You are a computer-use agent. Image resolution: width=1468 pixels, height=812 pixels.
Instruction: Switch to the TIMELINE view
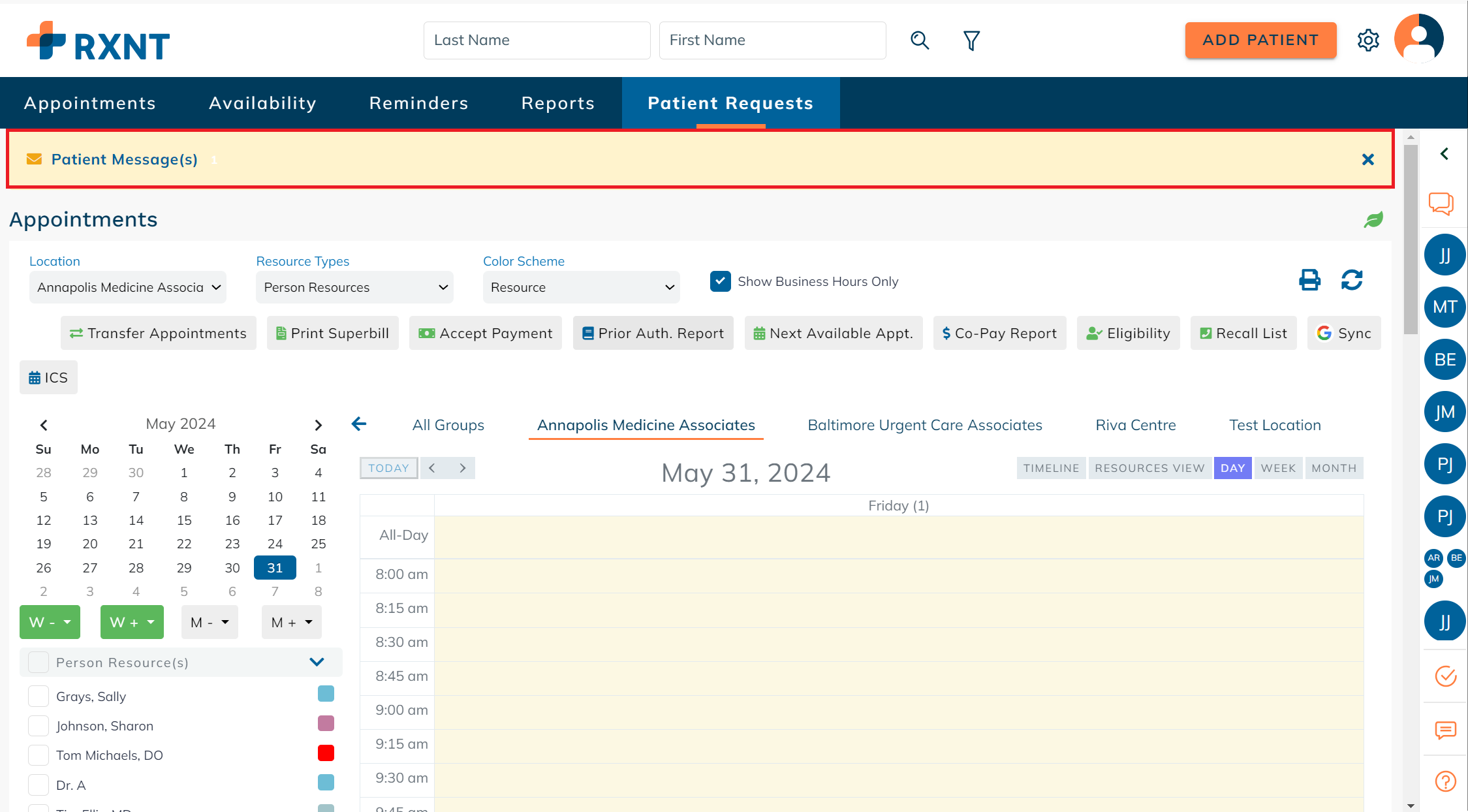pos(1051,468)
